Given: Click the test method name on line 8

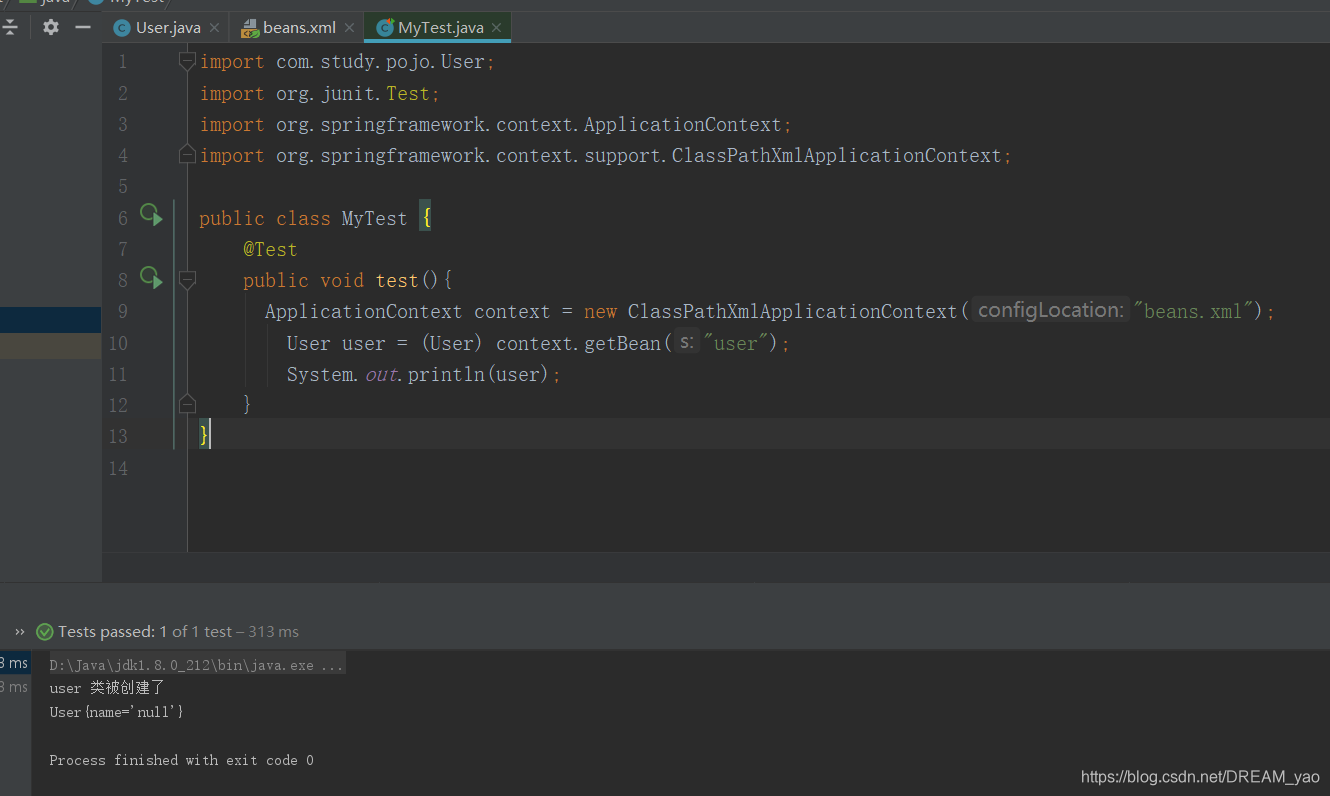Looking at the screenshot, I should coord(397,280).
